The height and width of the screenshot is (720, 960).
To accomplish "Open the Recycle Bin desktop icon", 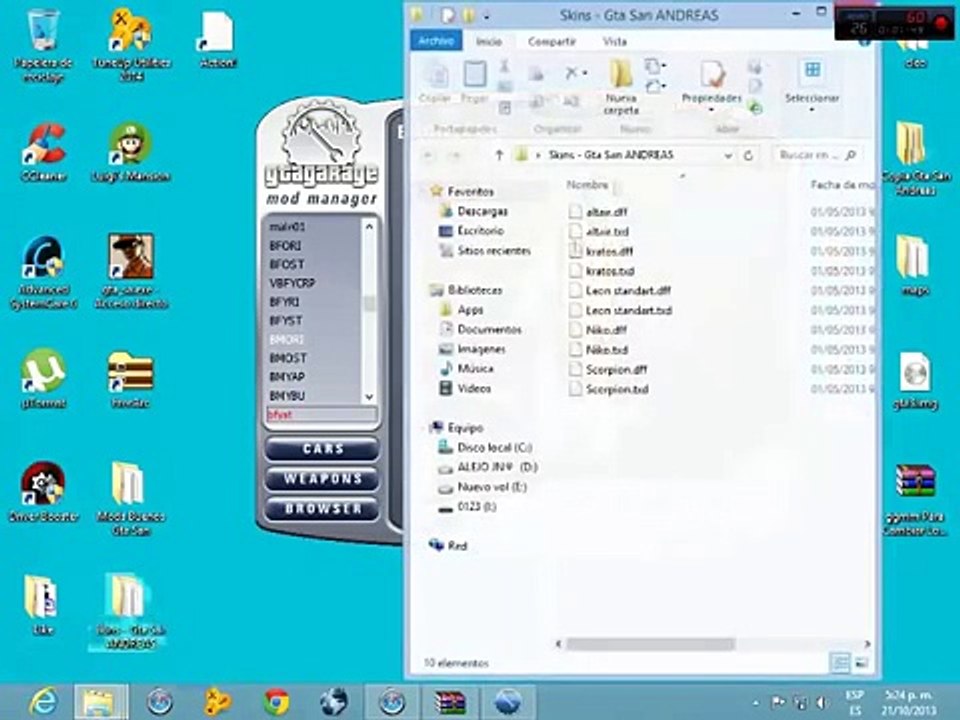I will [x=43, y=44].
